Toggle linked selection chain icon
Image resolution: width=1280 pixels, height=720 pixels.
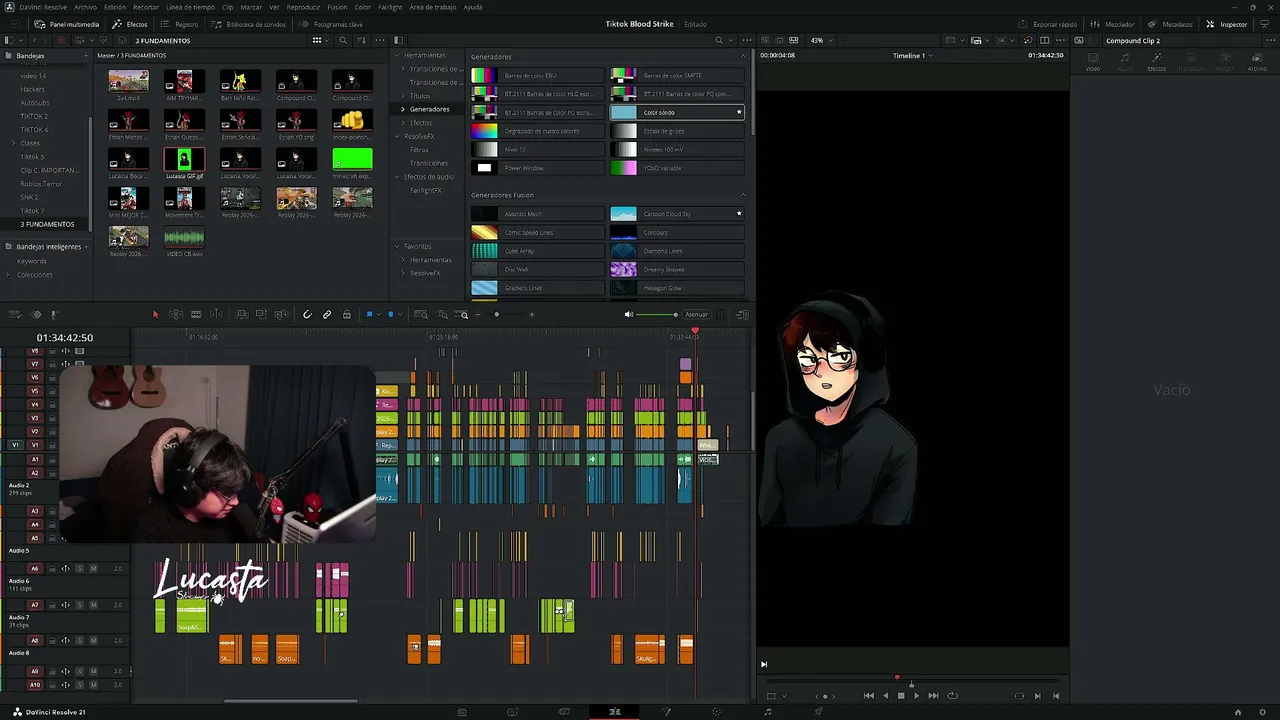327,315
